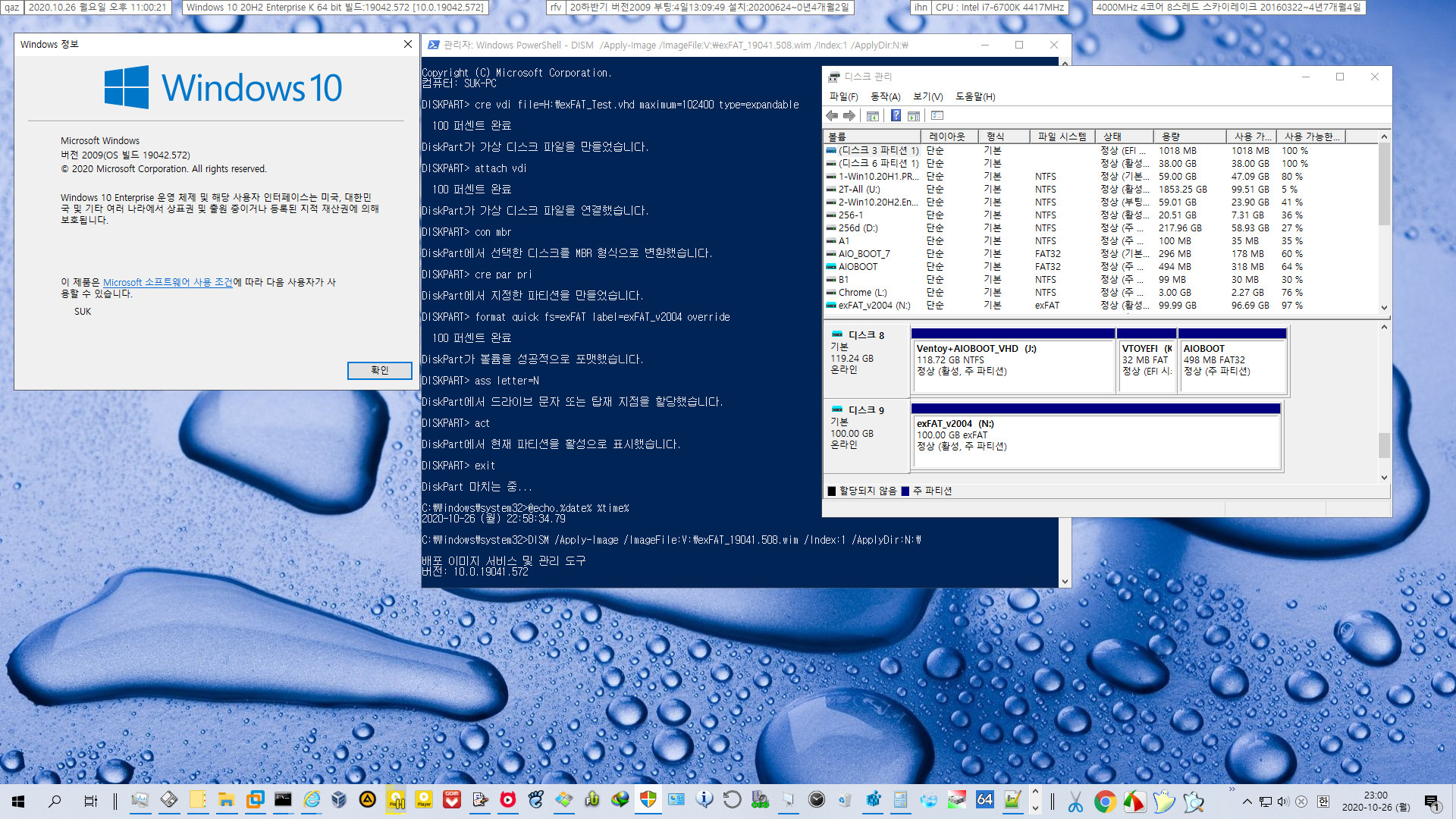Click PowerShell window scroll down arrow
This screenshot has width=1456, height=819.
[x=1065, y=582]
